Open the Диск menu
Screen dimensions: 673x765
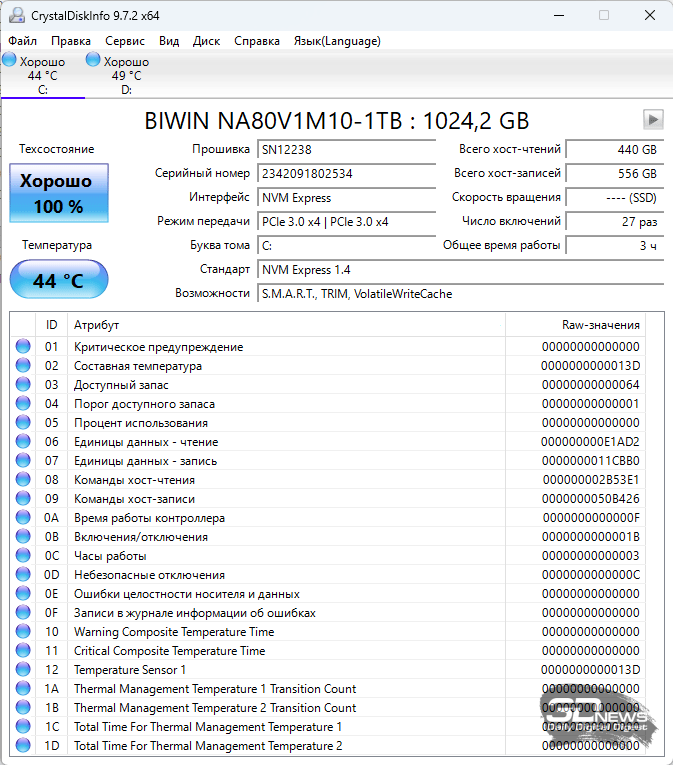[x=206, y=41]
